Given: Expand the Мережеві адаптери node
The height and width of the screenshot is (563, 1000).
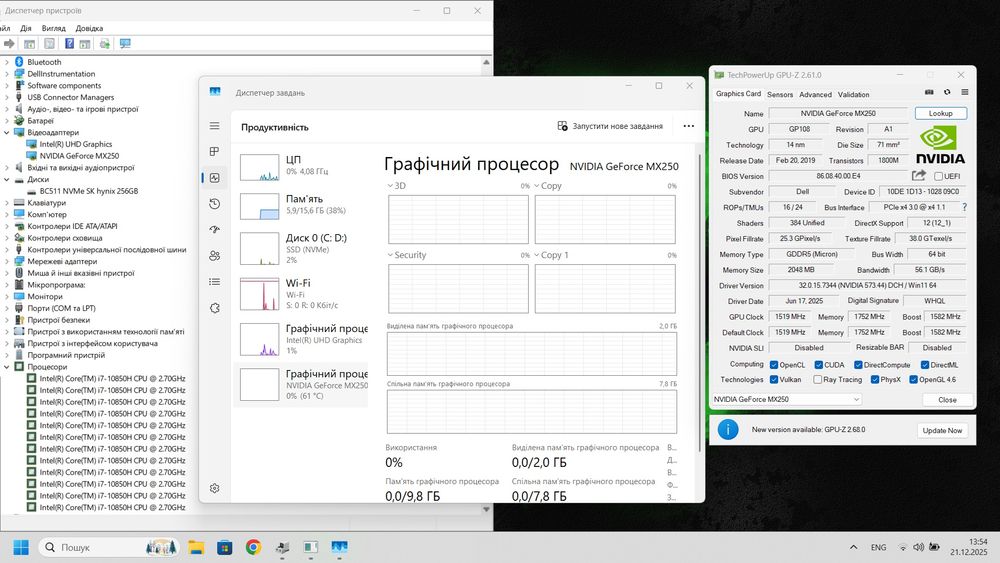Looking at the screenshot, I should [x=7, y=261].
